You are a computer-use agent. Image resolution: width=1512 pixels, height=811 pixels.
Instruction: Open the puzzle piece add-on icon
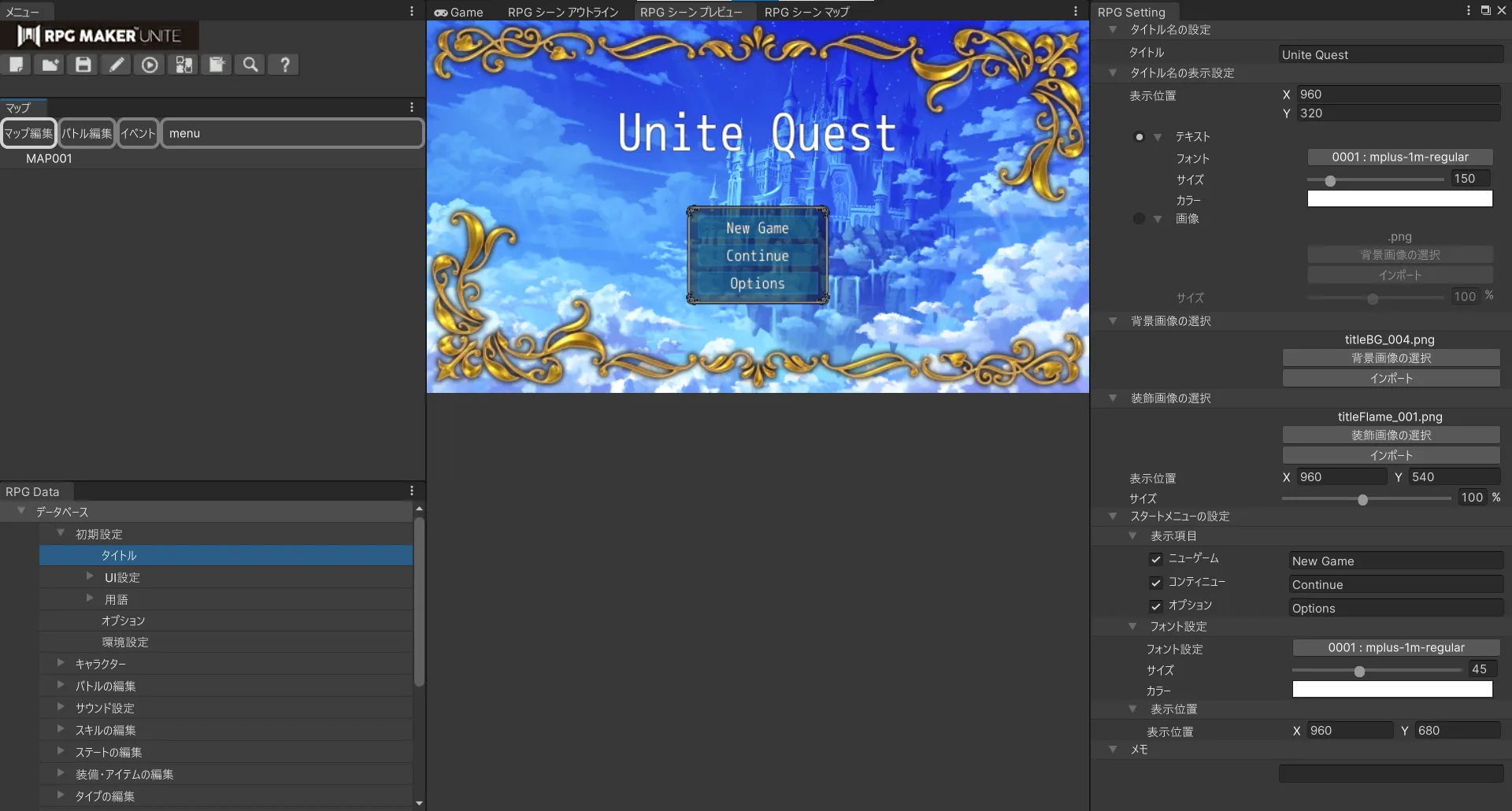click(183, 65)
